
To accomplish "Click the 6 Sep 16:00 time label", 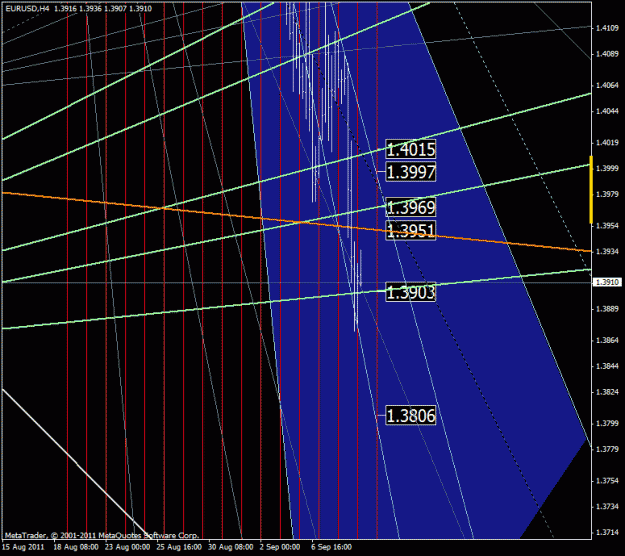I will tap(331, 547).
